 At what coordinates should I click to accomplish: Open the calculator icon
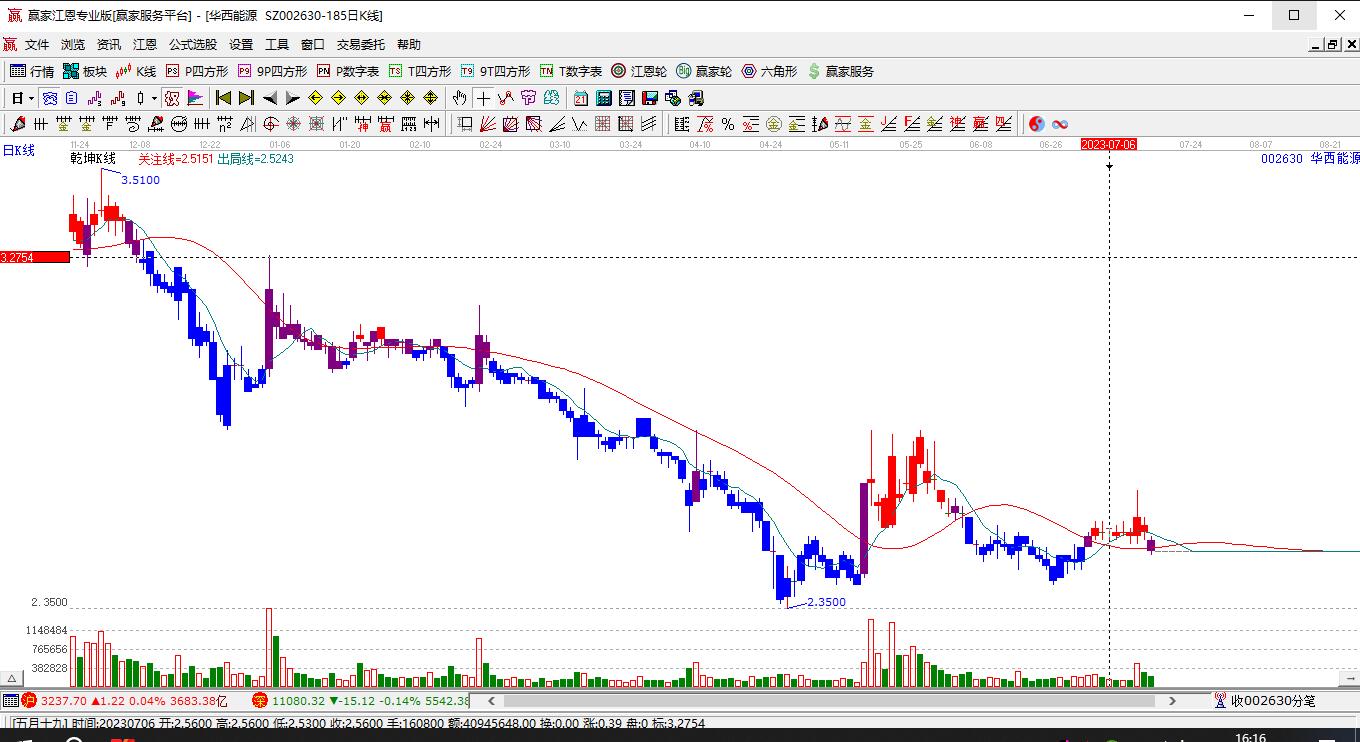(604, 98)
